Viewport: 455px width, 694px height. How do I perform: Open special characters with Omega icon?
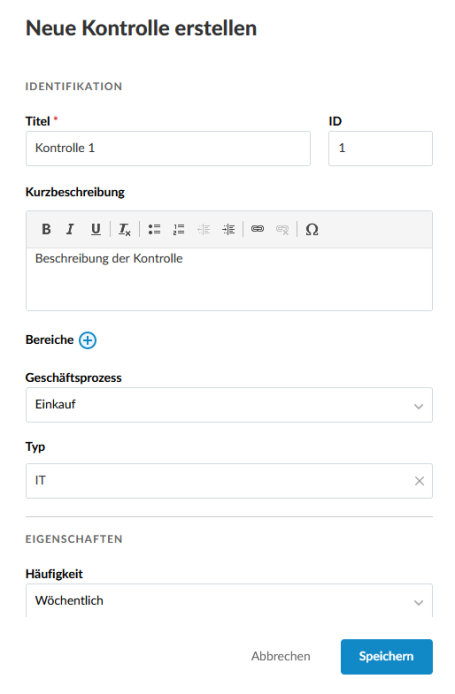point(312,229)
